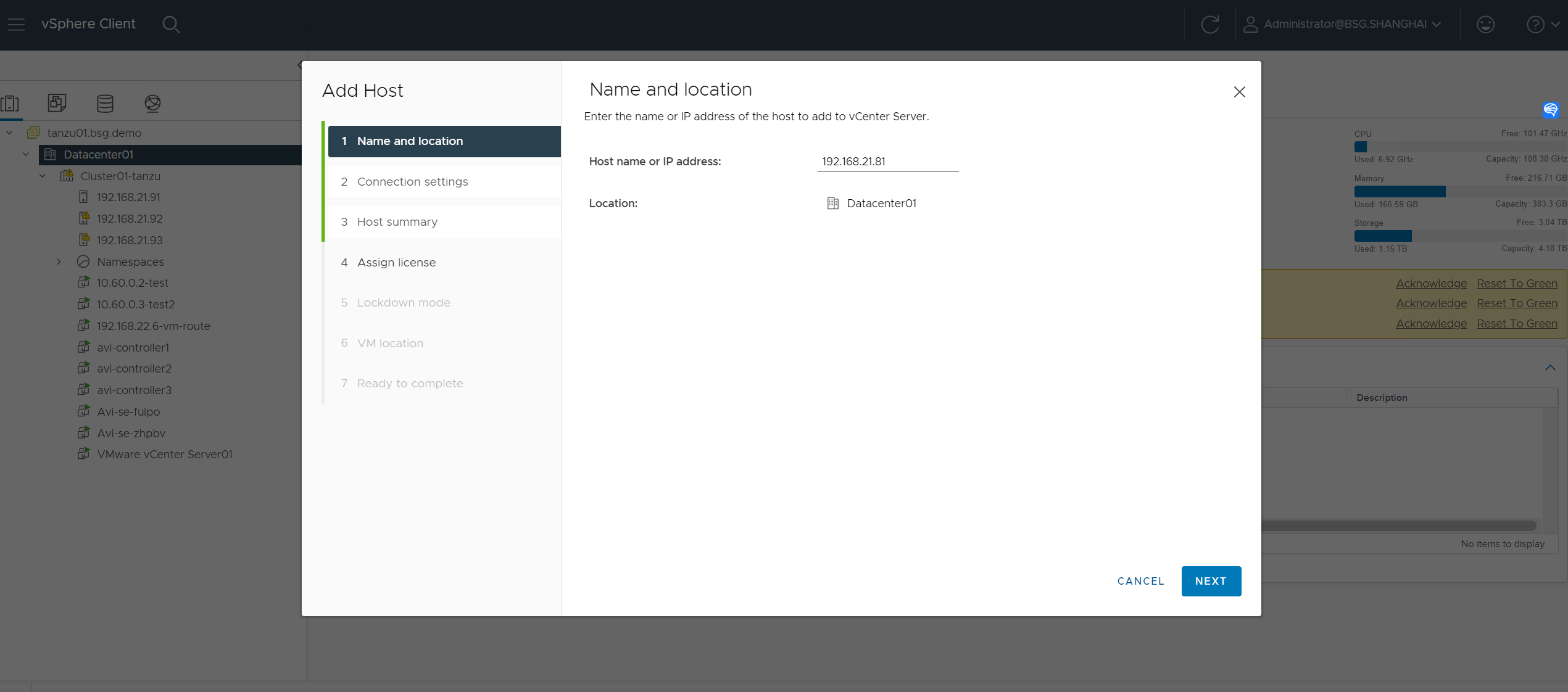
Task: Click the search magnifier icon
Action: (x=170, y=24)
